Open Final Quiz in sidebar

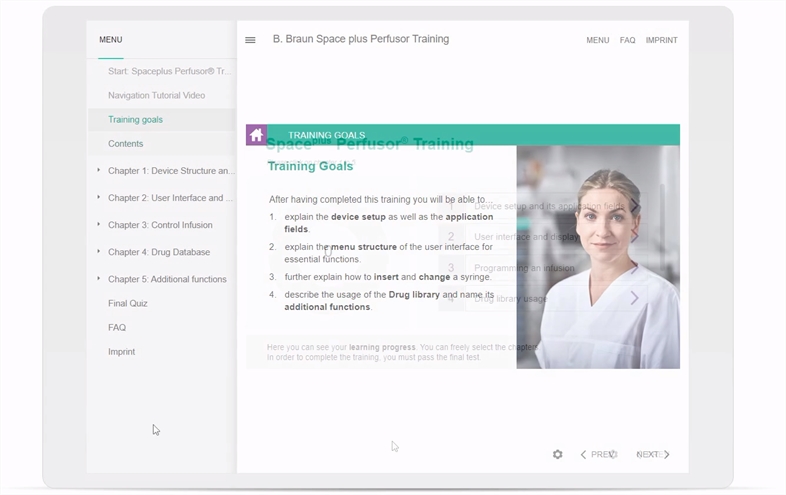point(128,303)
